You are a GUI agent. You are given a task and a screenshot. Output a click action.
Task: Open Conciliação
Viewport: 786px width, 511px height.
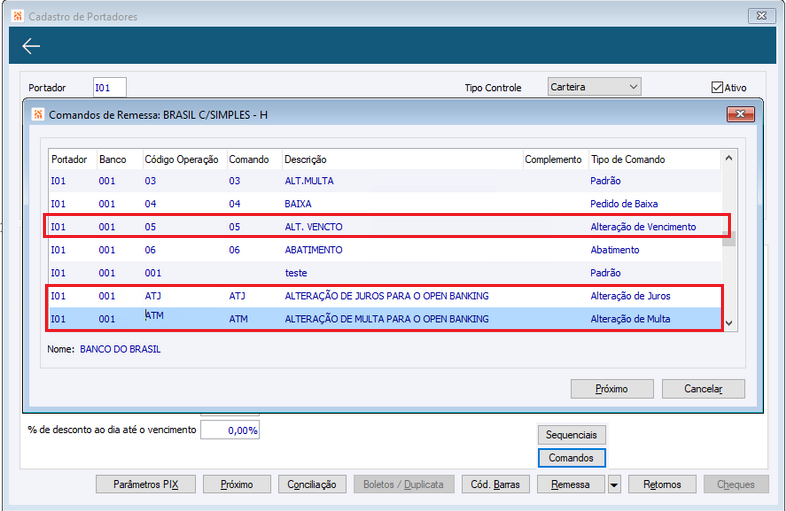point(312,484)
